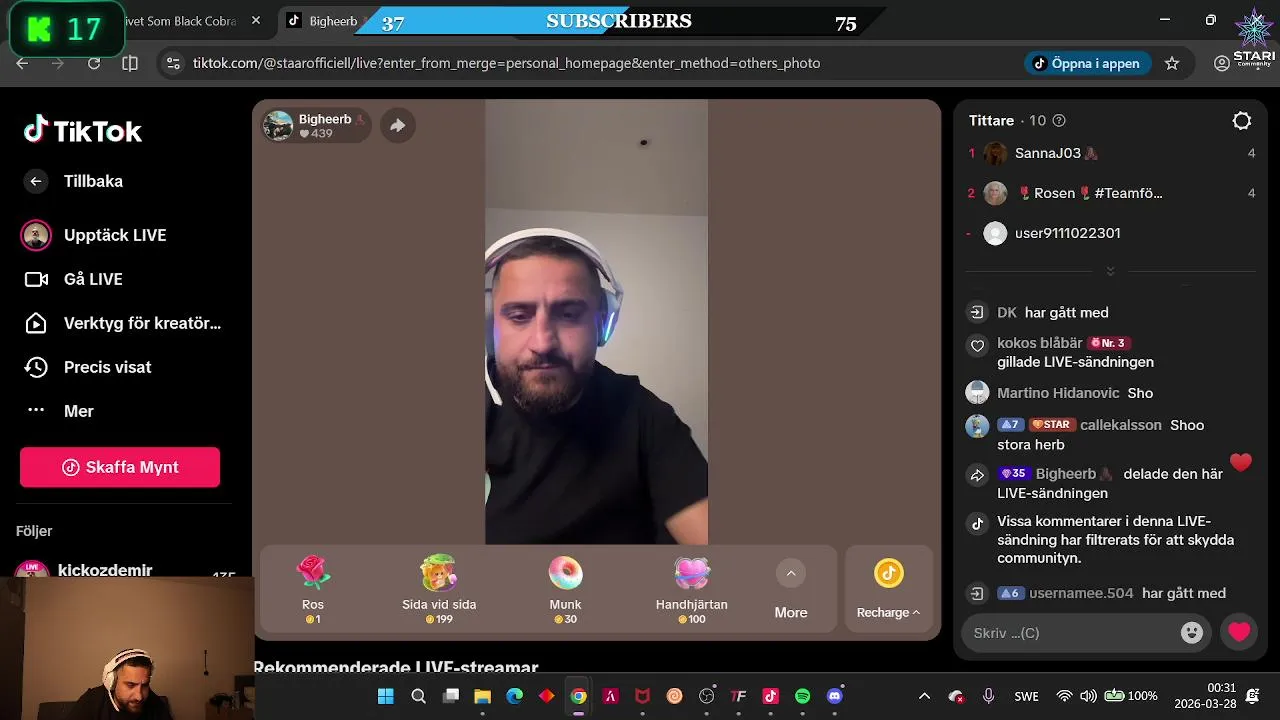Open File Explorer from taskbar

pyautogui.click(x=482, y=696)
